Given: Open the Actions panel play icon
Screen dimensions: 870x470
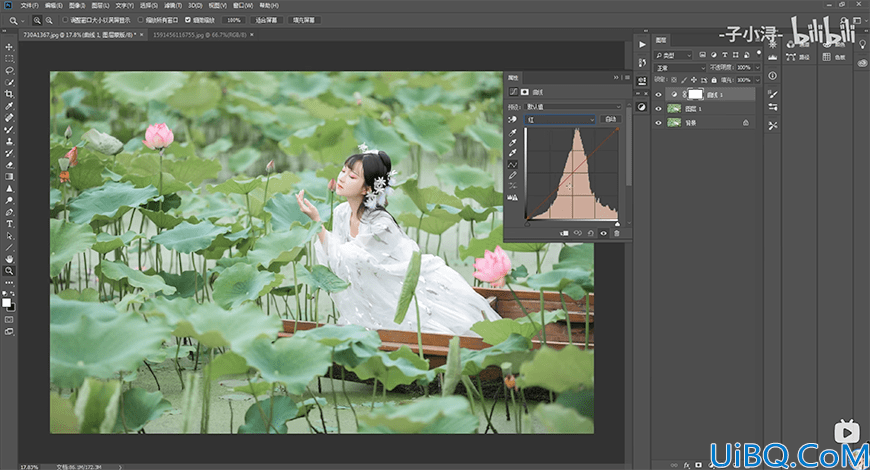Looking at the screenshot, I should click(642, 44).
